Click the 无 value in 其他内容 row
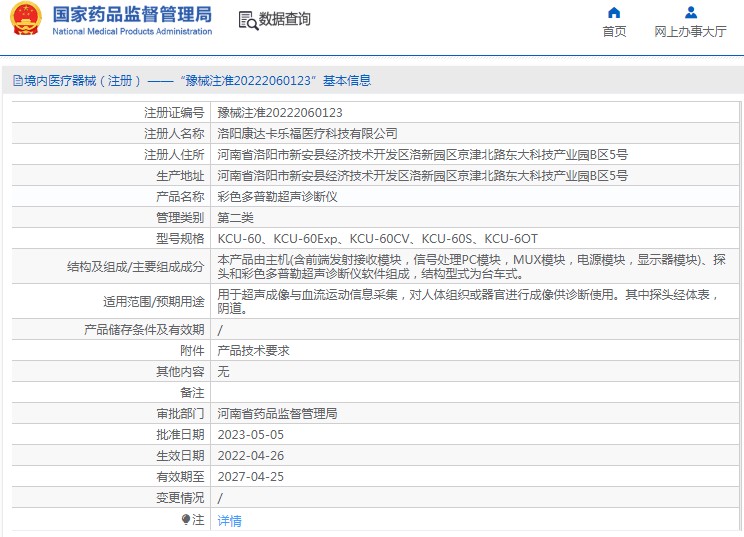The image size is (744, 537). [223, 371]
